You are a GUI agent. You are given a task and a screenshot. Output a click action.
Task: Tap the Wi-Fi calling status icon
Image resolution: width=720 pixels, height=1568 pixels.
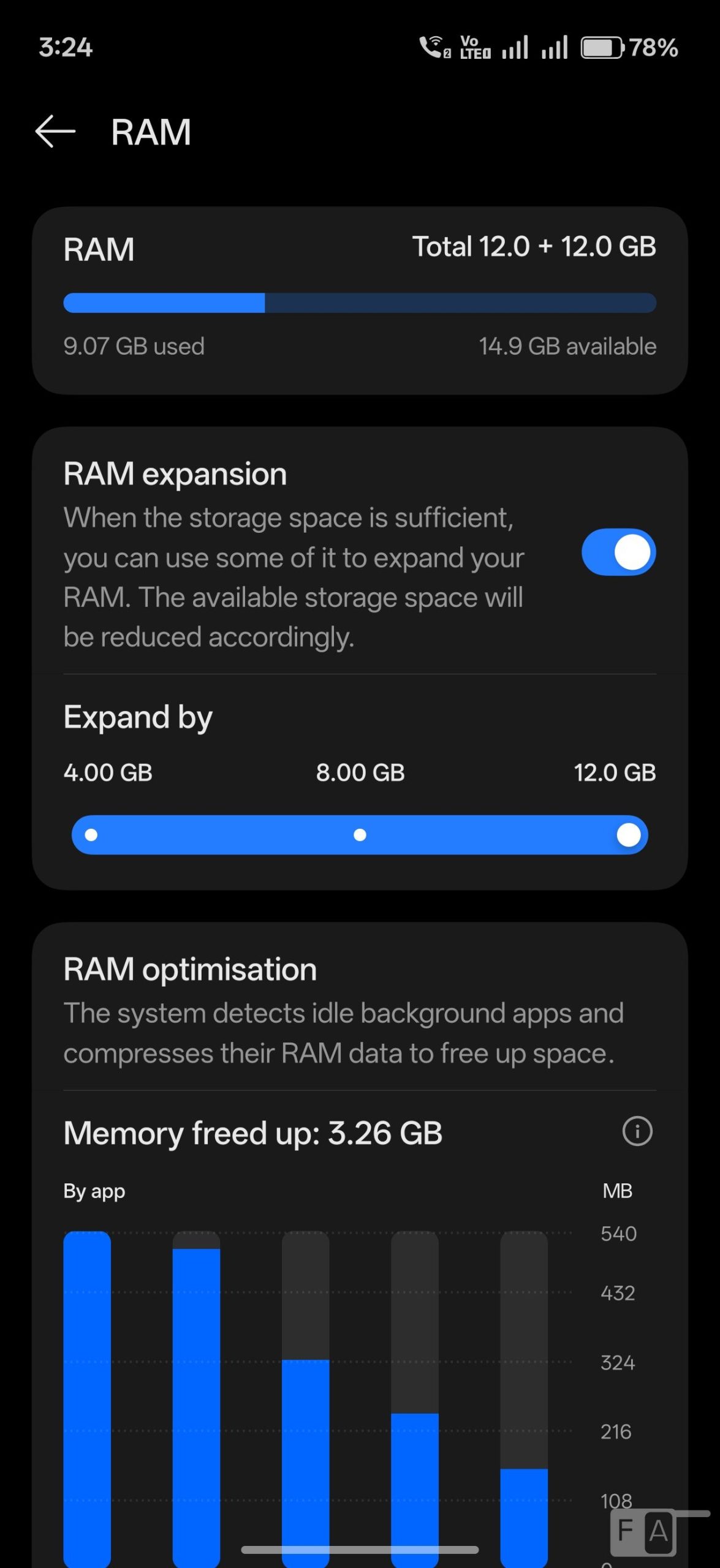coord(434,47)
